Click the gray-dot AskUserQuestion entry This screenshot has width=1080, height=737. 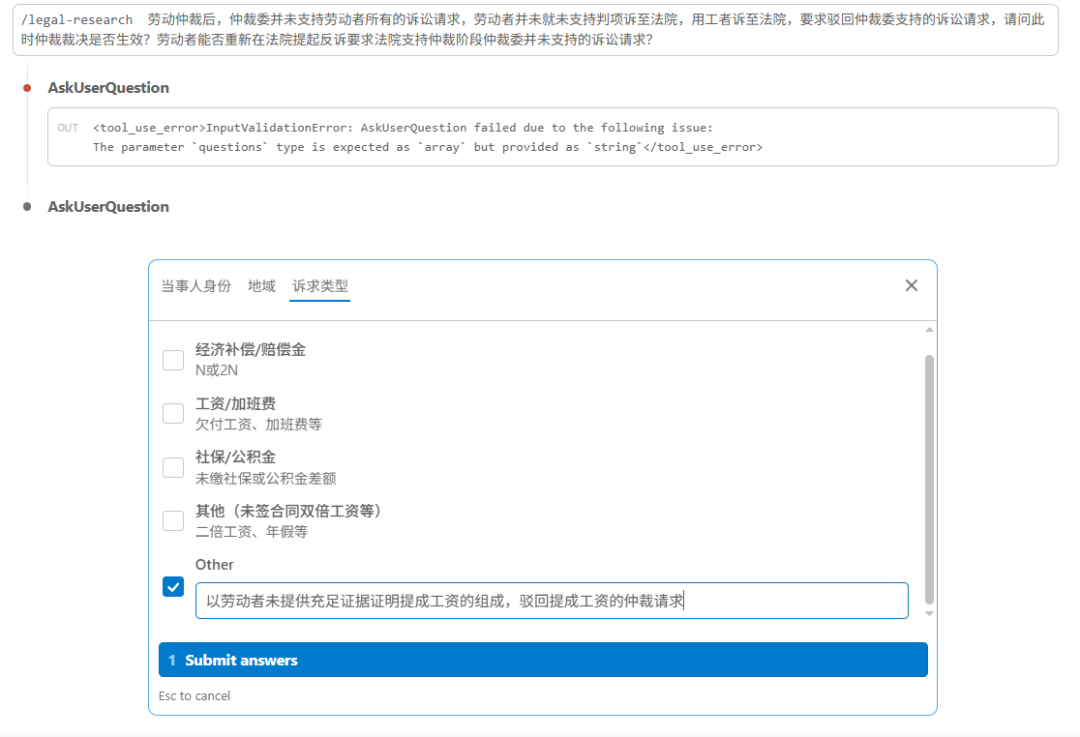[x=108, y=207]
